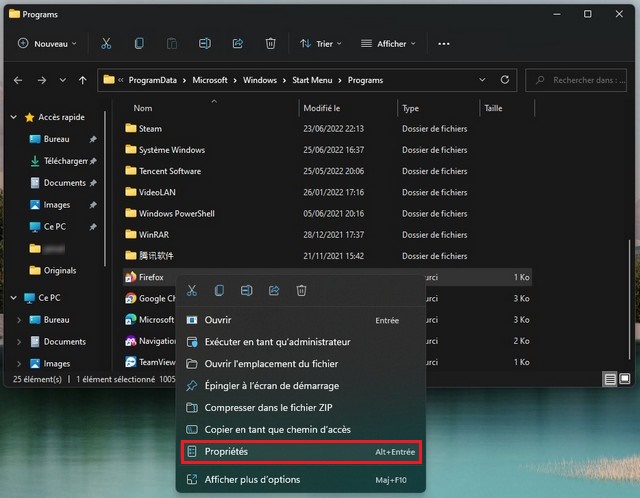Click the Copy icon in the context menu

click(x=219, y=291)
